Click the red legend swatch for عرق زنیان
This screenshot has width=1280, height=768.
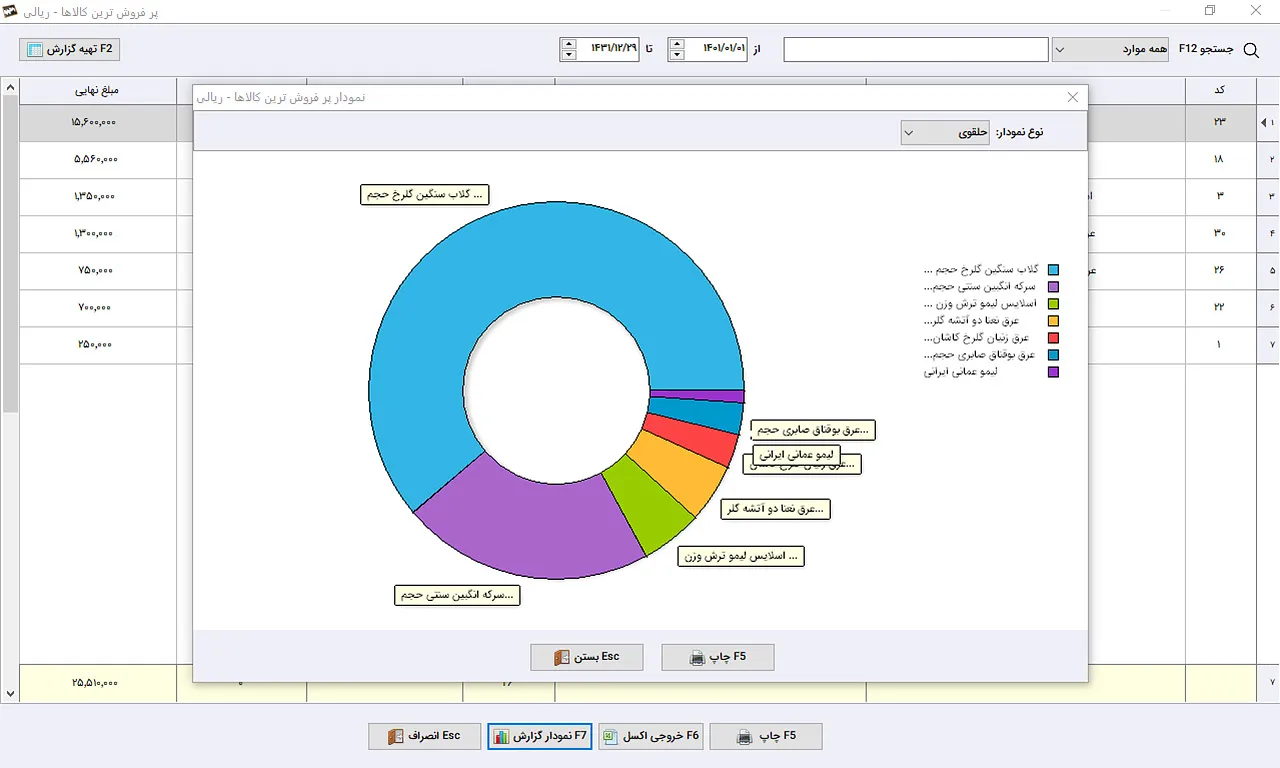[x=1053, y=338]
